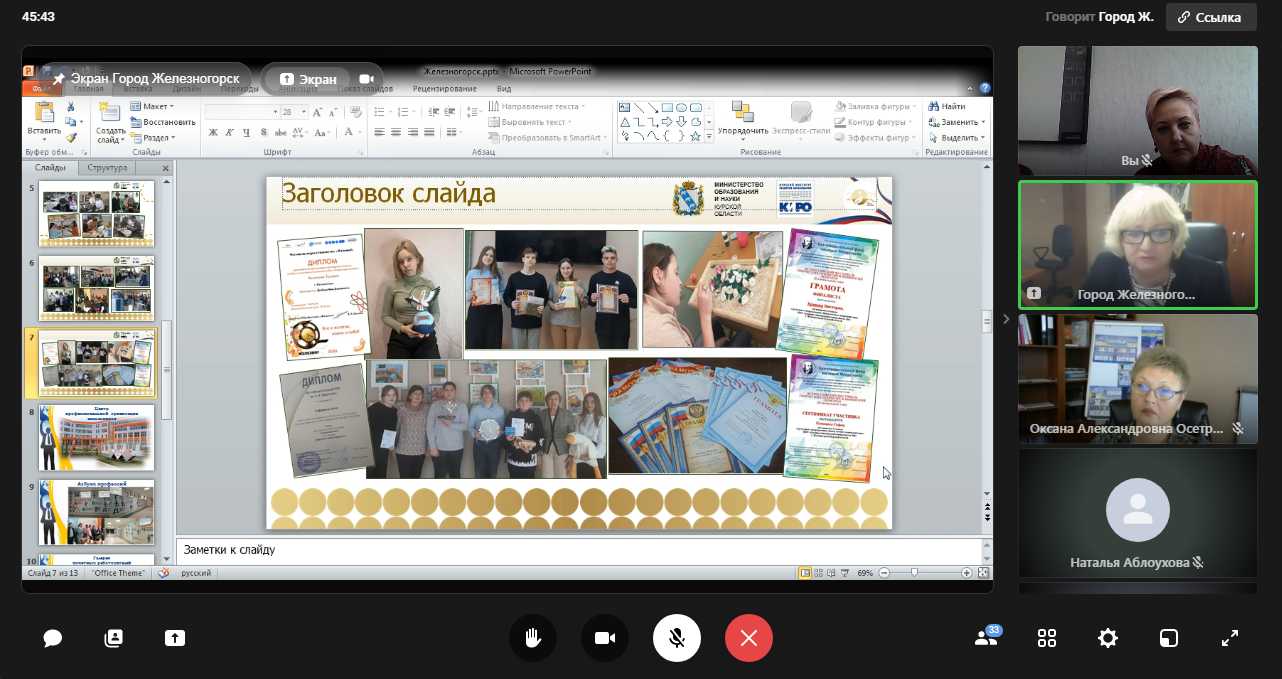
Task: Raise hand in the meeting
Action: tap(533, 638)
